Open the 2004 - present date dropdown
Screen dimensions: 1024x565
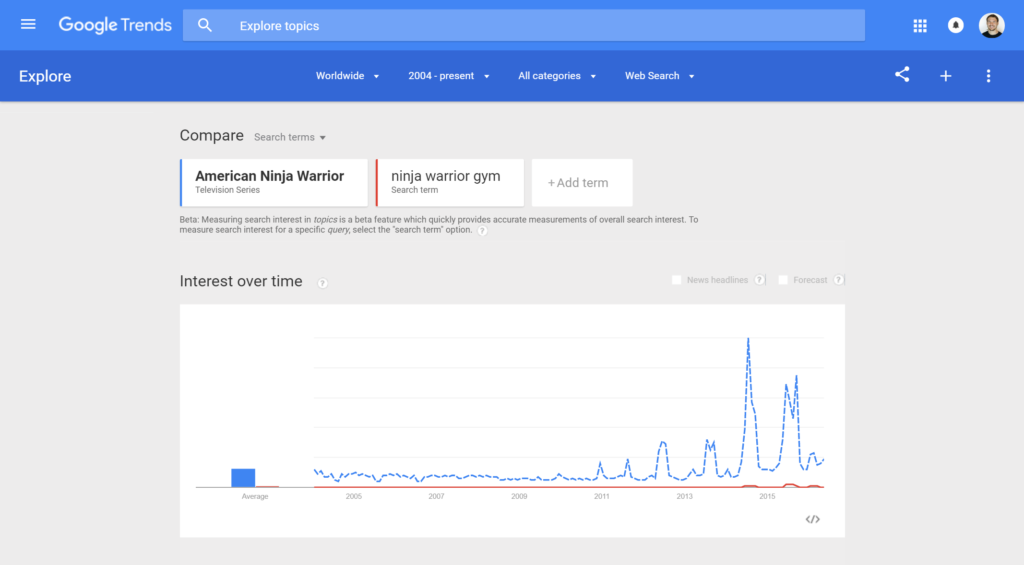click(449, 76)
